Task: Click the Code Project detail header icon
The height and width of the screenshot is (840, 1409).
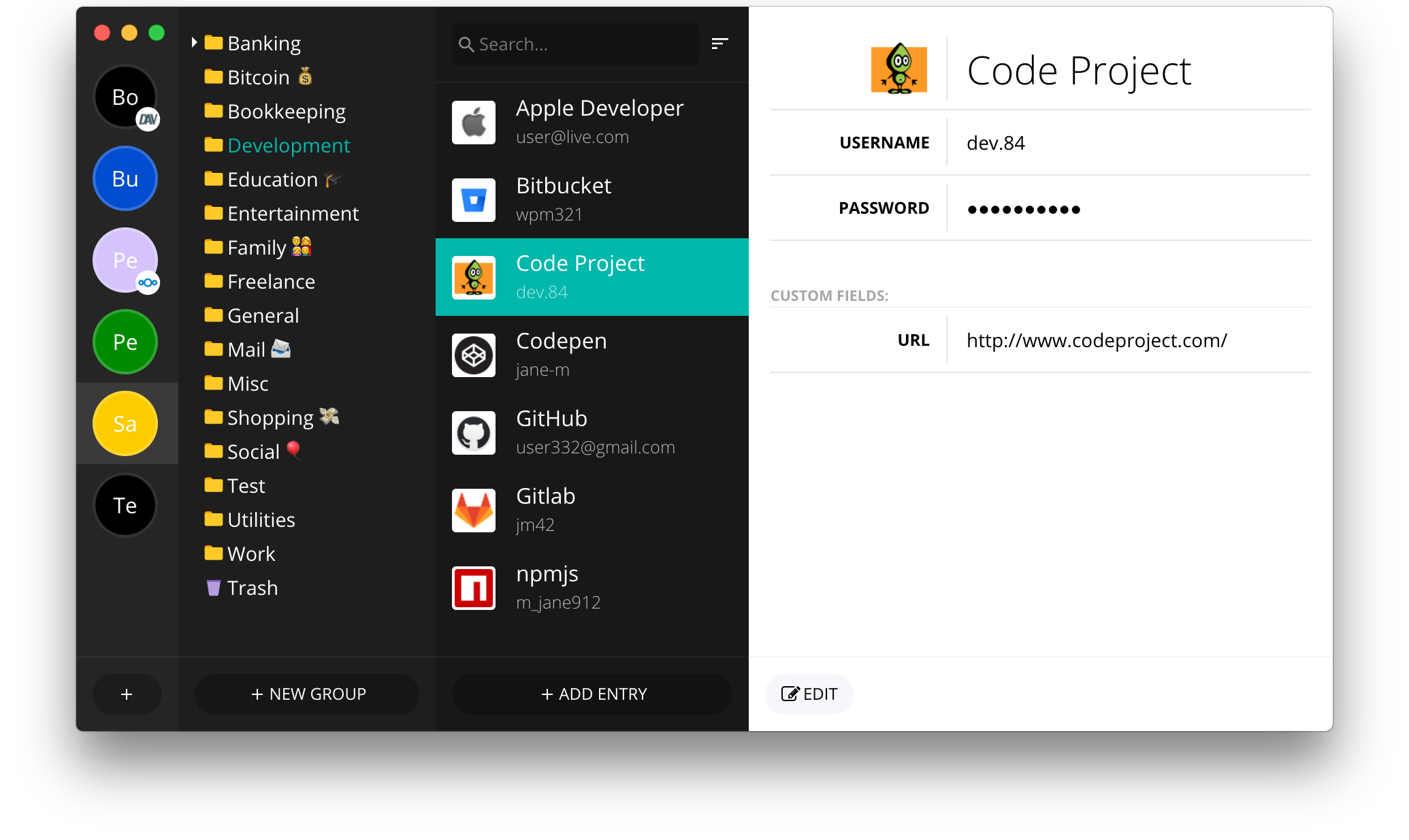Action: 899,69
